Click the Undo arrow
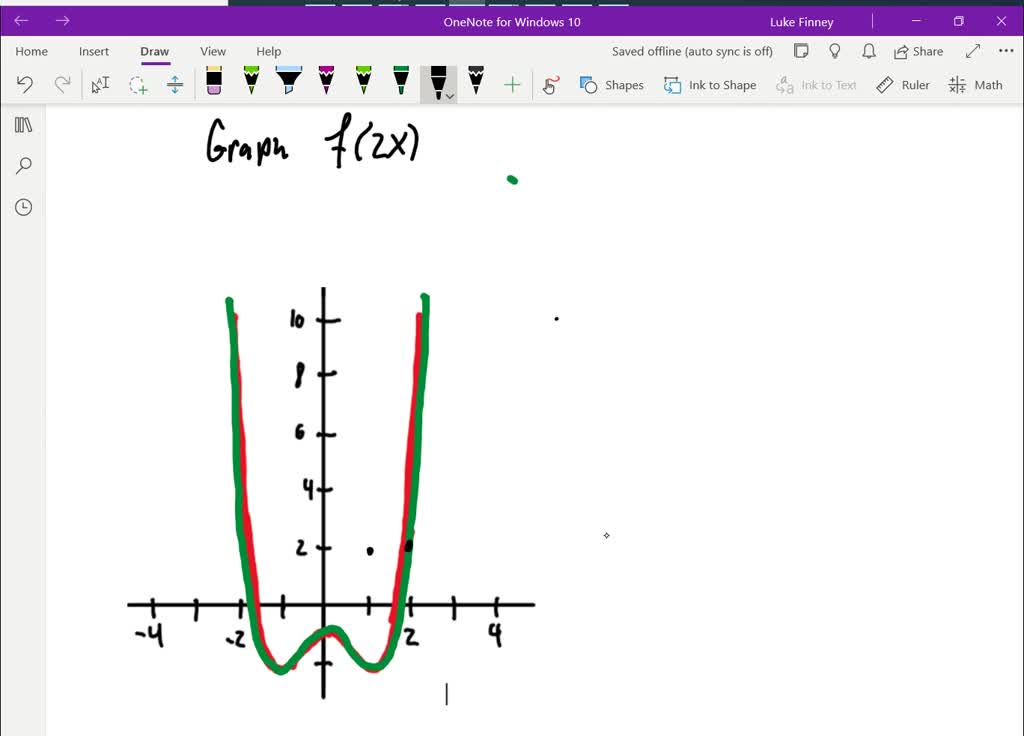Viewport: 1024px width, 736px height. [25, 84]
